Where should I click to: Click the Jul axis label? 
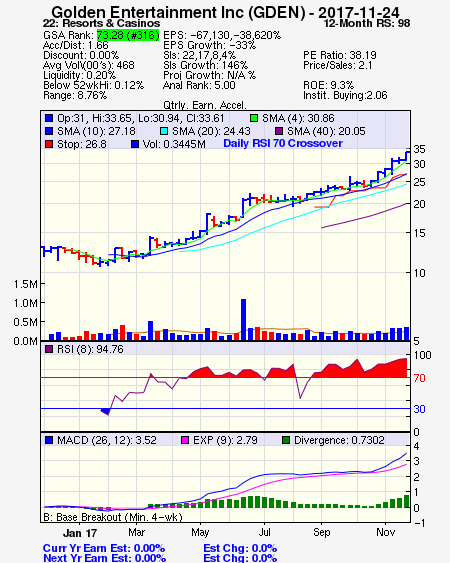pyautogui.click(x=264, y=532)
